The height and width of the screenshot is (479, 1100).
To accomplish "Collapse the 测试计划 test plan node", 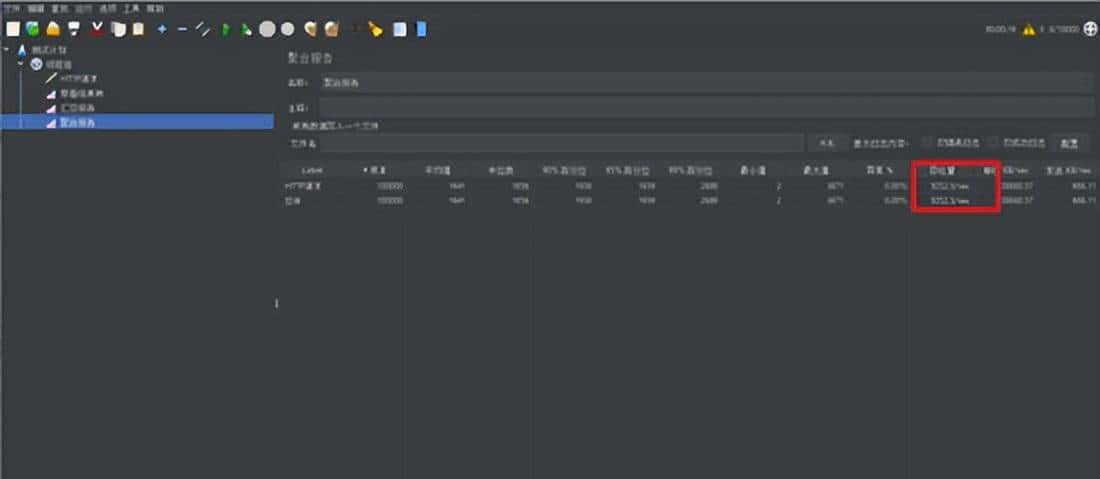I will pos(6,50).
